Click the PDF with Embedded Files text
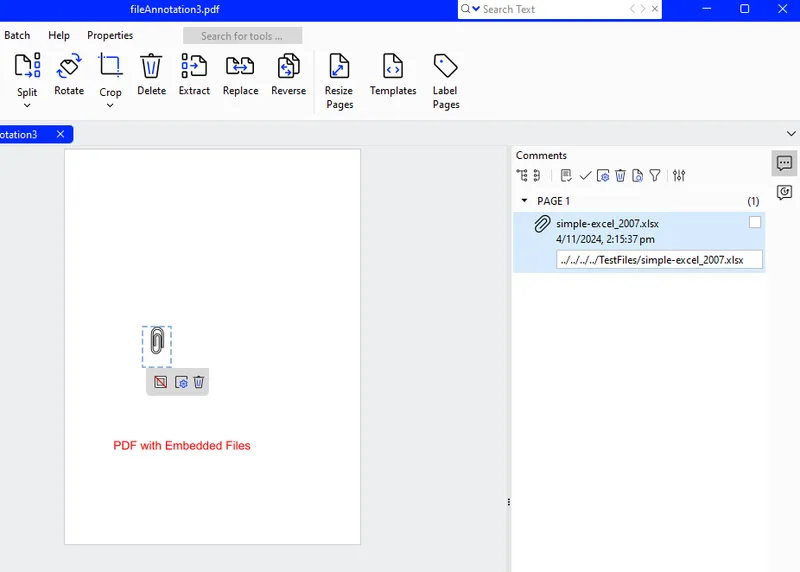 (182, 445)
